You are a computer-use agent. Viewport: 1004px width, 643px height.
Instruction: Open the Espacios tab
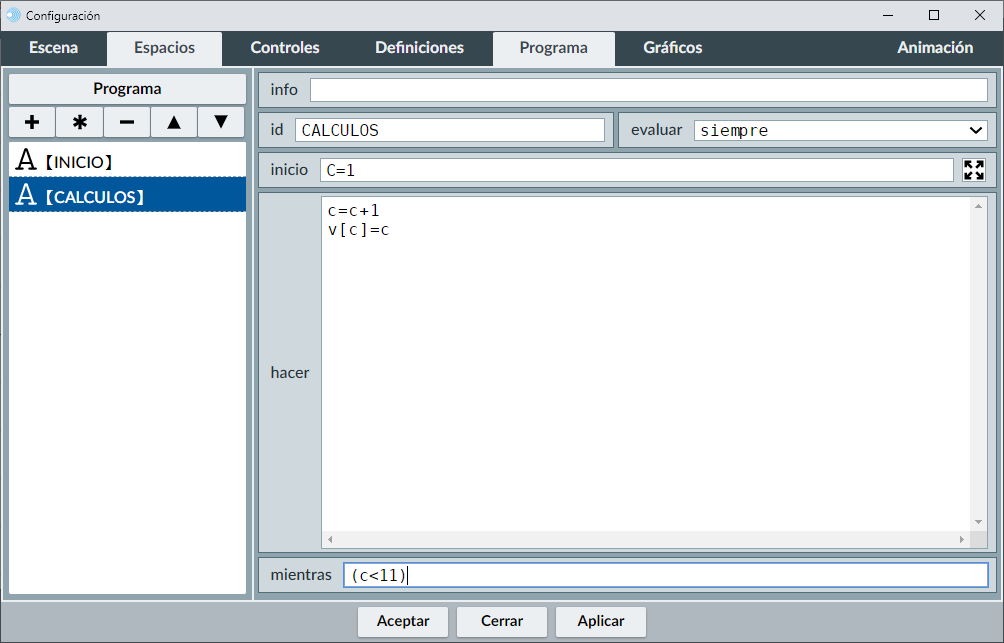(164, 48)
